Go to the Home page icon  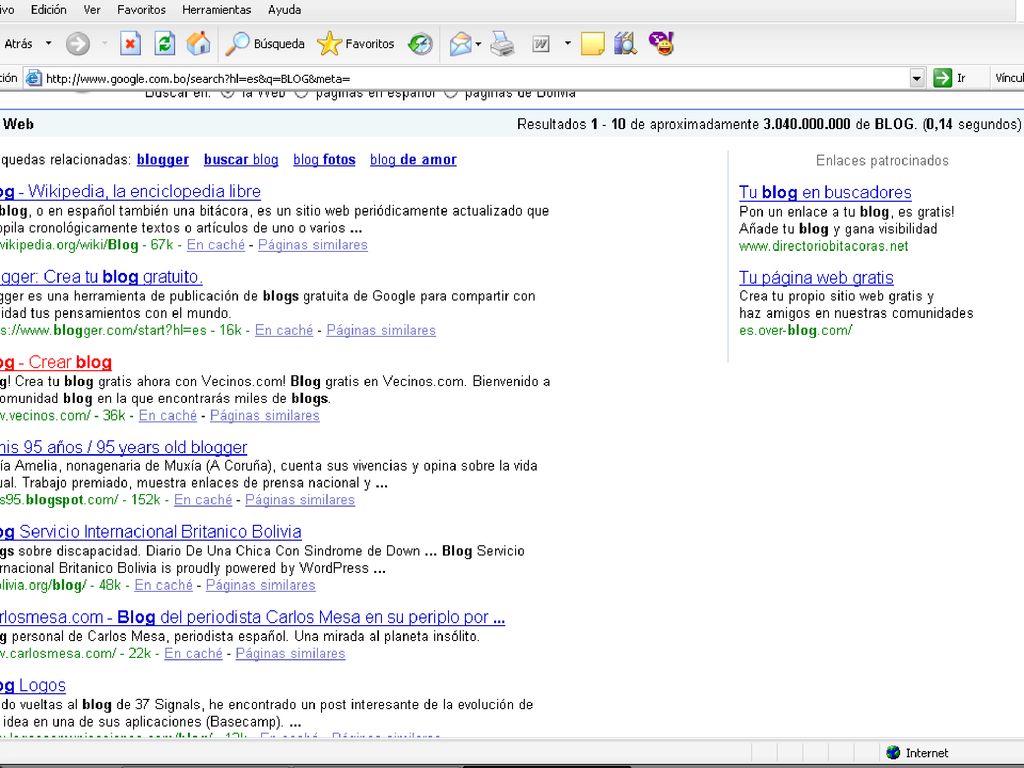click(199, 44)
